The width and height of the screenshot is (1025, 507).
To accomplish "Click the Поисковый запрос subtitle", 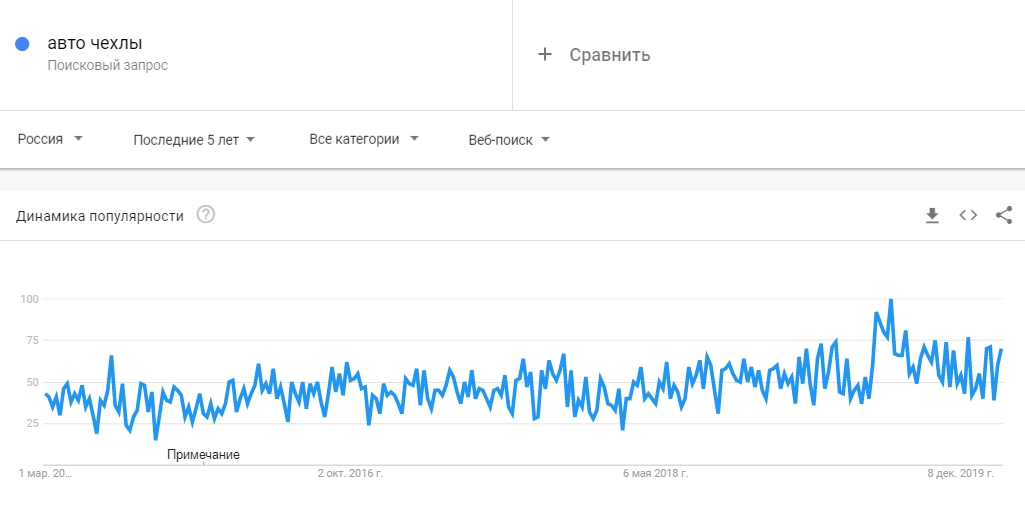I will [x=108, y=66].
